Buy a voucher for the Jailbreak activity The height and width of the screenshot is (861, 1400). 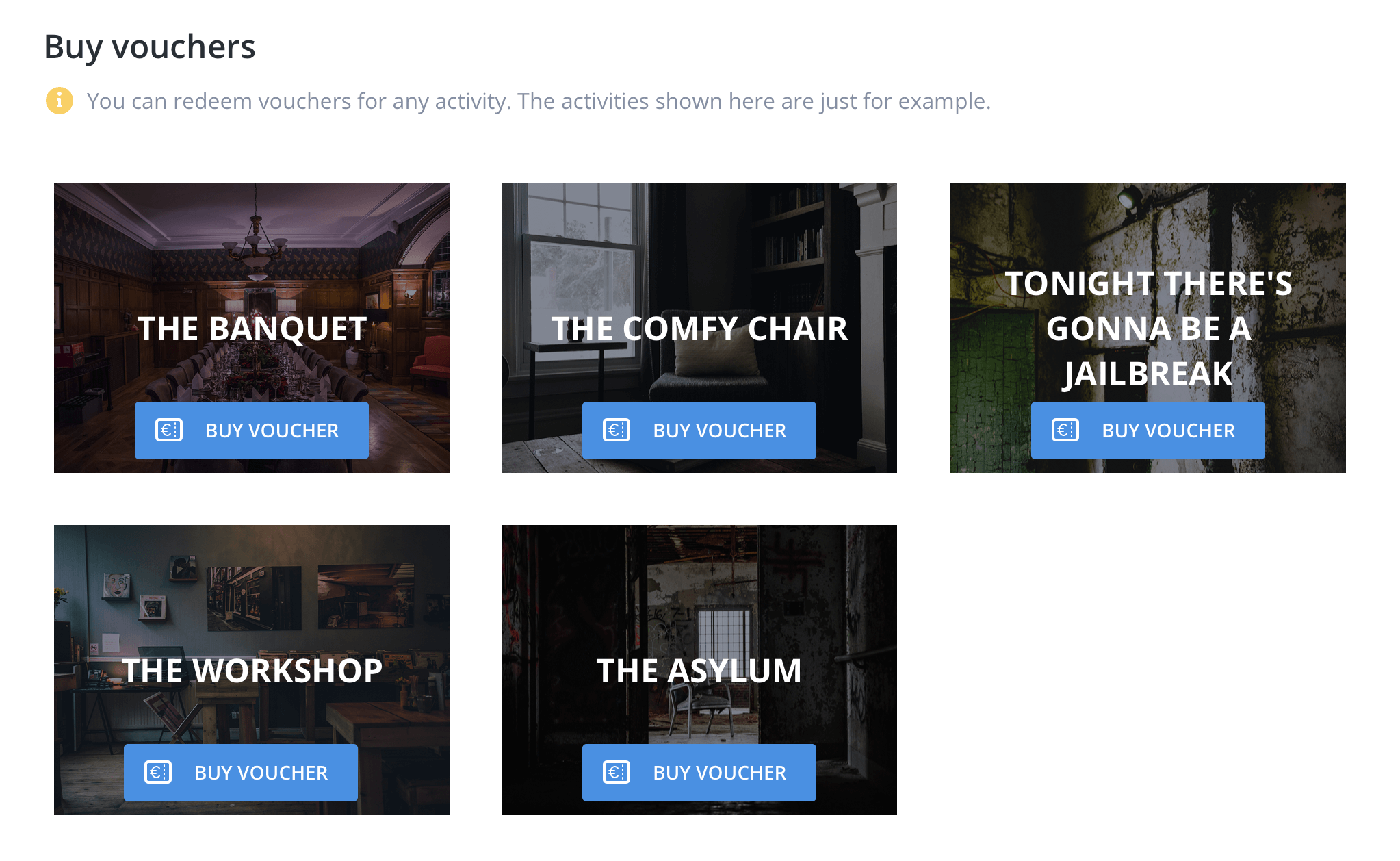point(1148,430)
